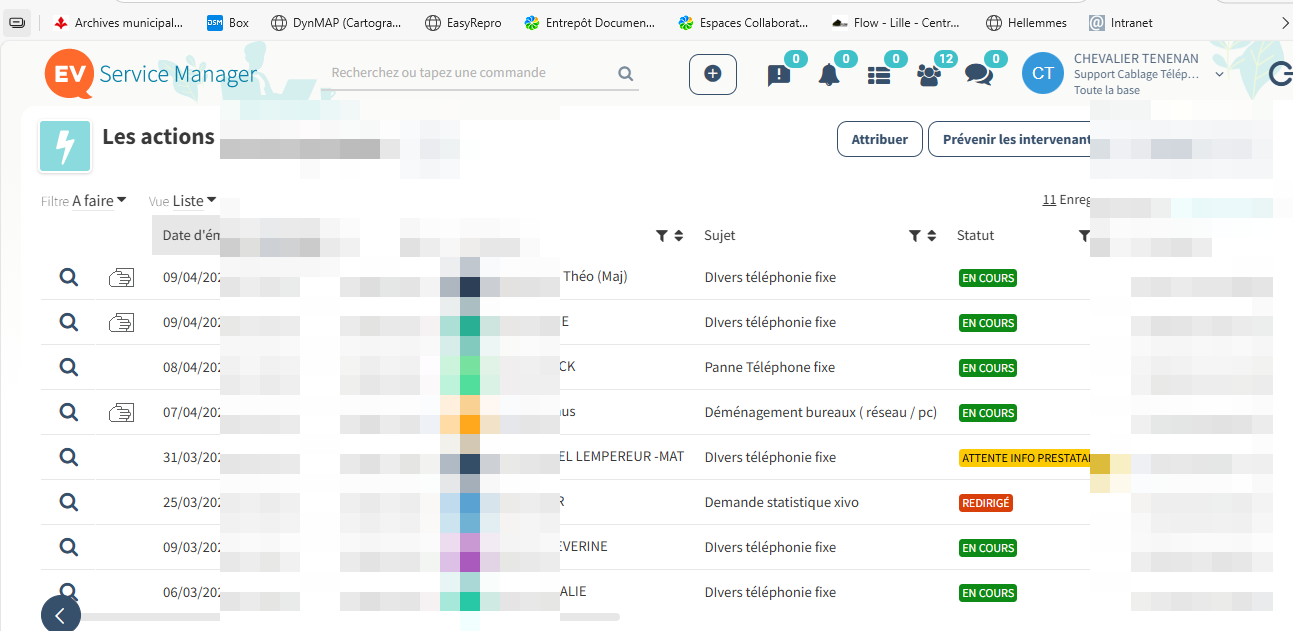
Task: Click the hand icon on Théo (Maj) row
Action: [122, 277]
